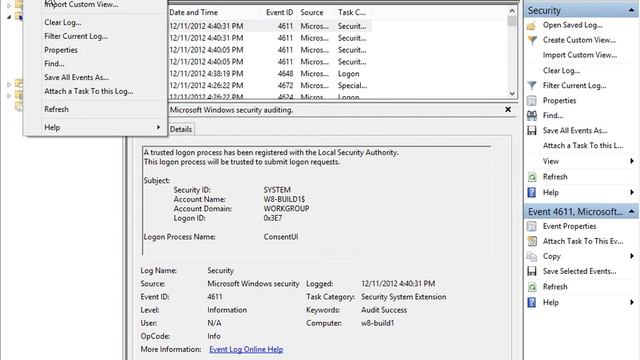Choose Import Custom View in the context menu
The width and height of the screenshot is (640, 360).
81,4
